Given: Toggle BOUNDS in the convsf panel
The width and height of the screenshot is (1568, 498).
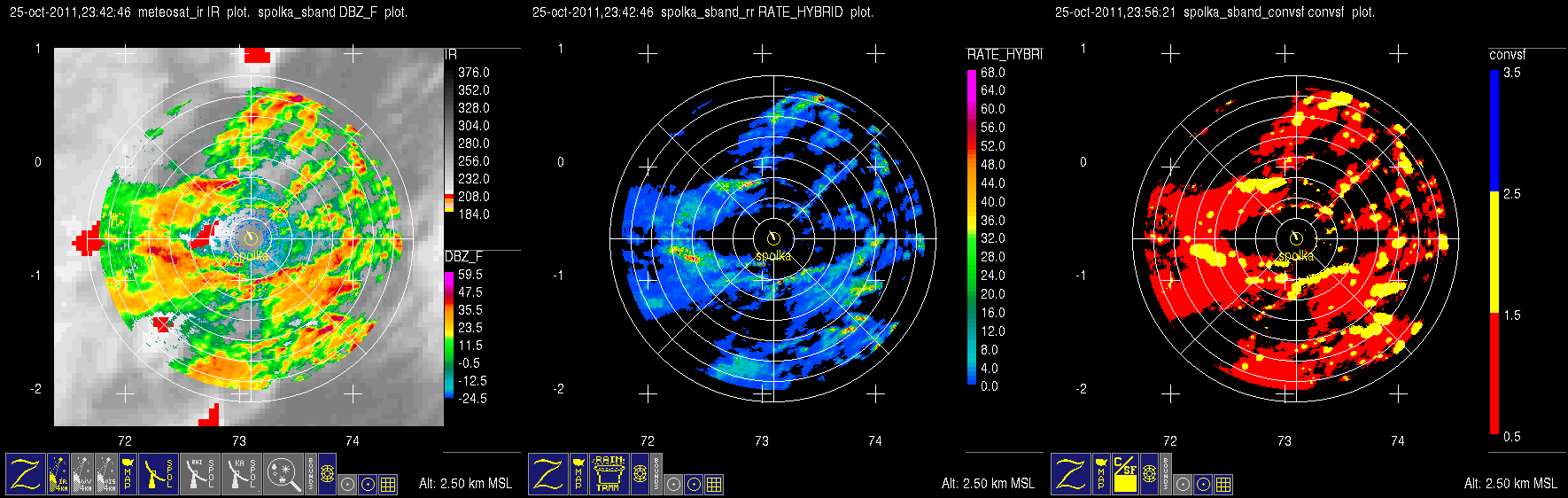Looking at the screenshot, I should (x=1166, y=474).
